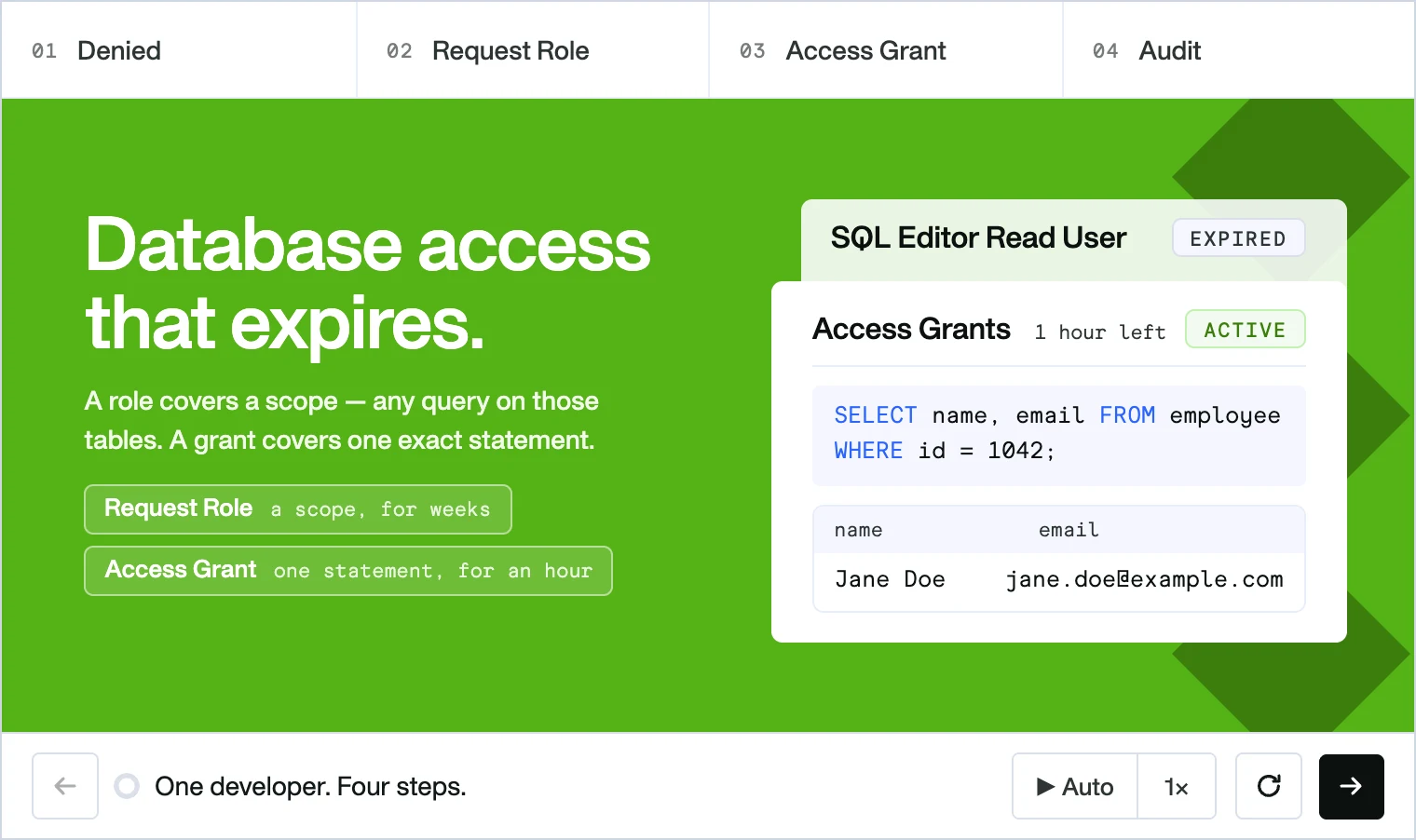Click the EXPIRED status badge
Screen dimensions: 1416x840
[1238, 238]
